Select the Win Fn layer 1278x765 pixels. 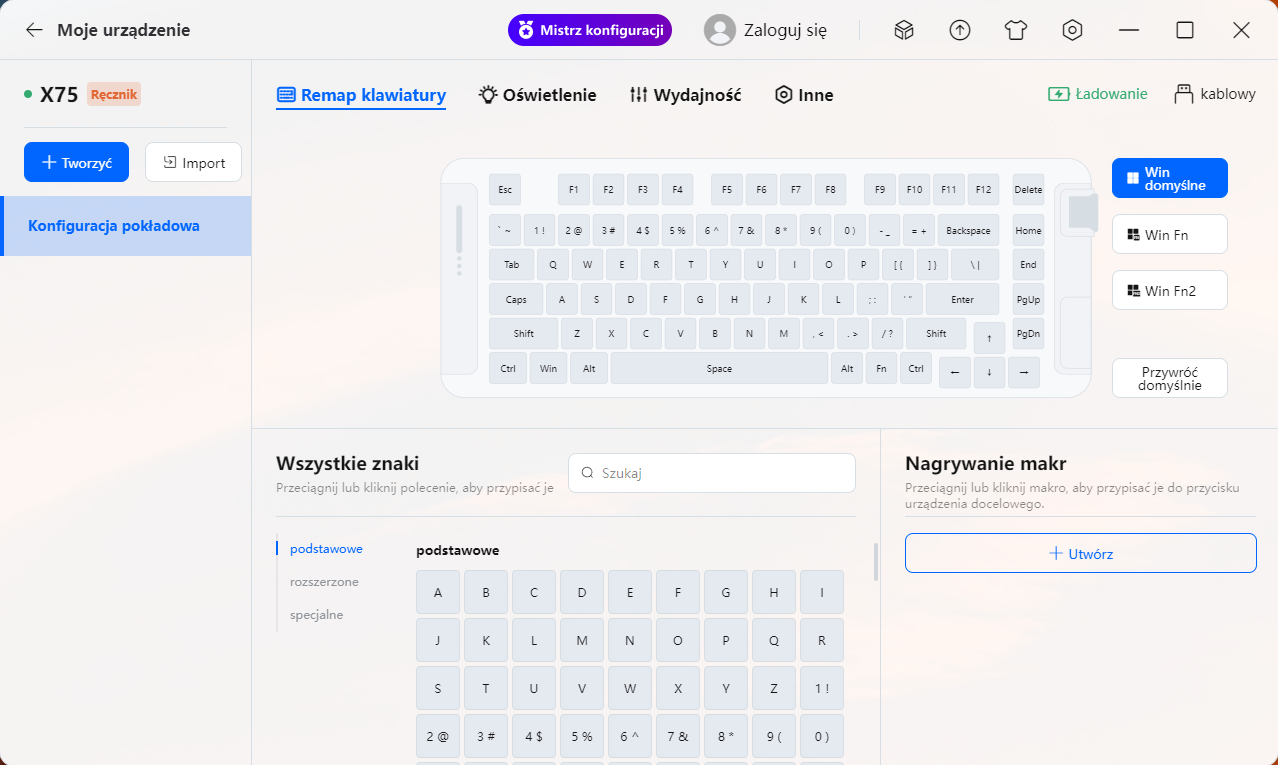pyautogui.click(x=1169, y=235)
